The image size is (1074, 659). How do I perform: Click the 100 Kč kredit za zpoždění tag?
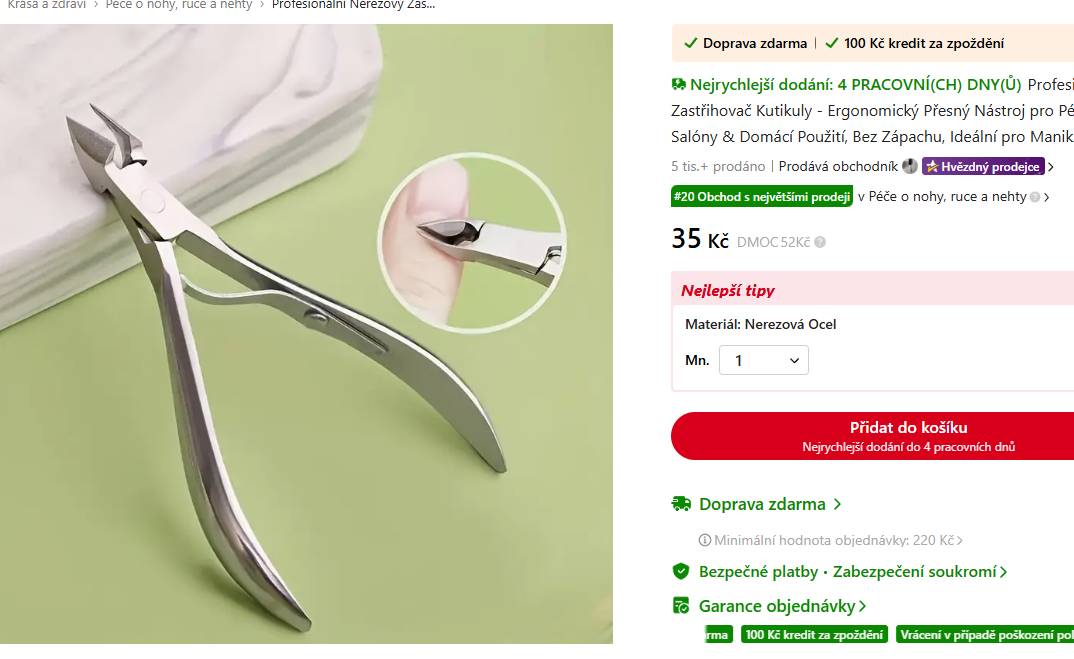(814, 635)
